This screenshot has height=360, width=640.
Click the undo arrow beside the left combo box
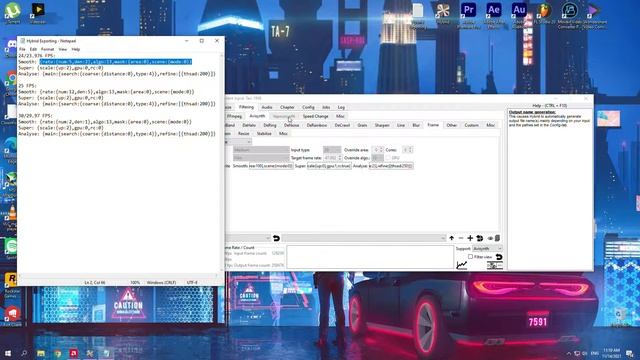pyautogui.click(x=276, y=238)
